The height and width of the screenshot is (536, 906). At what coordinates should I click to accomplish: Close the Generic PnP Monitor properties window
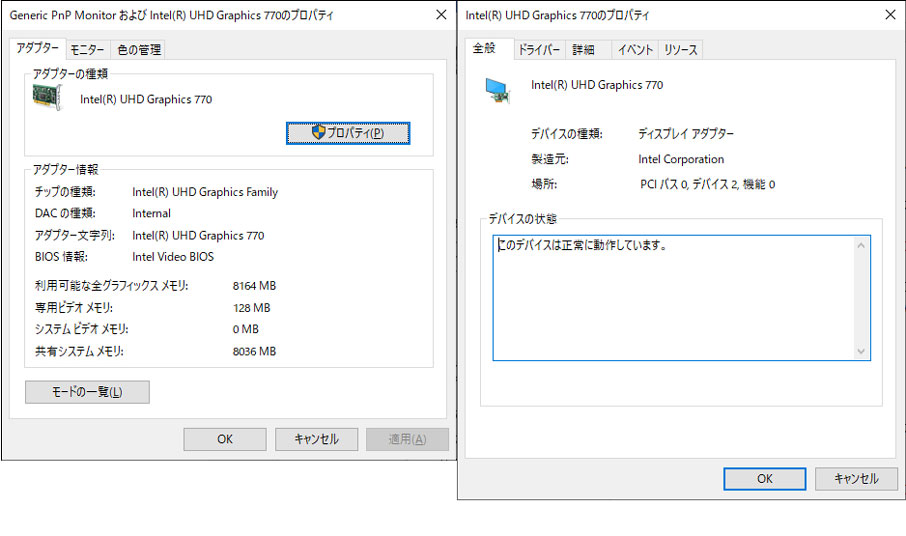click(441, 14)
